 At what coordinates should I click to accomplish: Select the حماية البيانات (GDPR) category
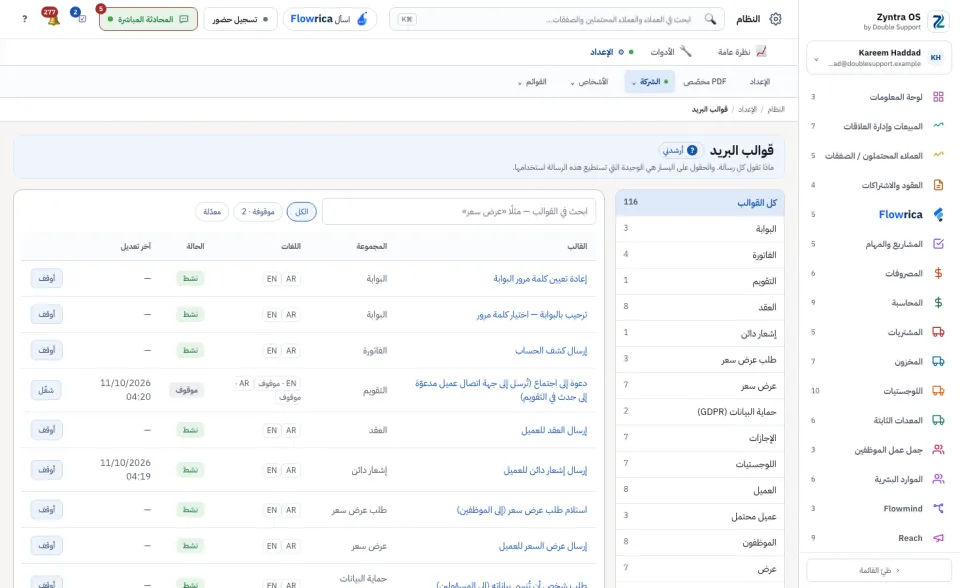tap(700, 412)
